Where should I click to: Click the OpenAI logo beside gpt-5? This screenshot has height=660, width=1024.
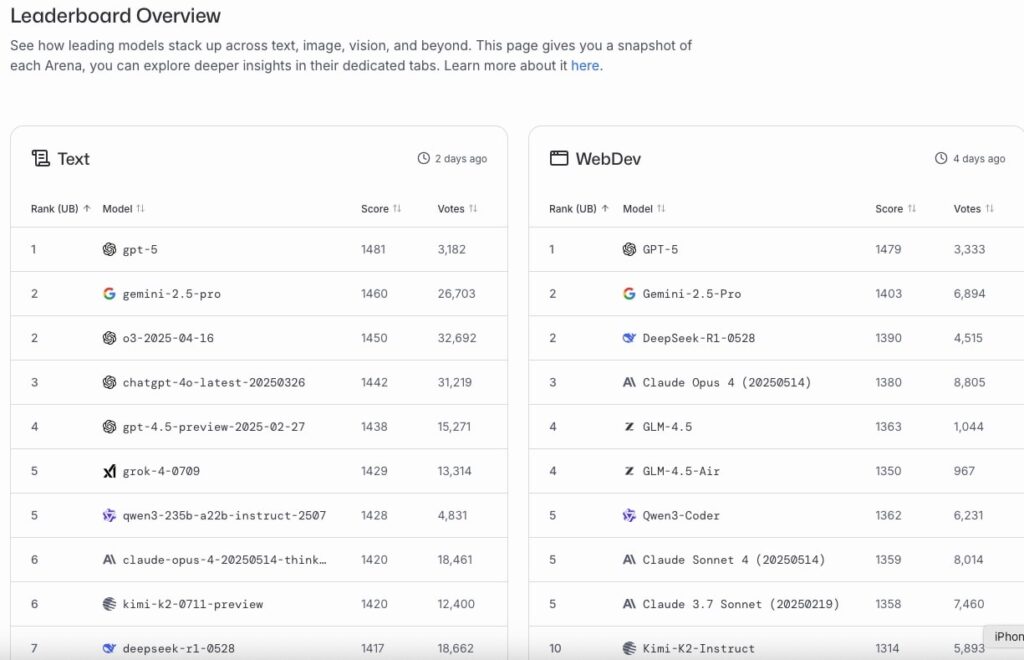[109, 249]
